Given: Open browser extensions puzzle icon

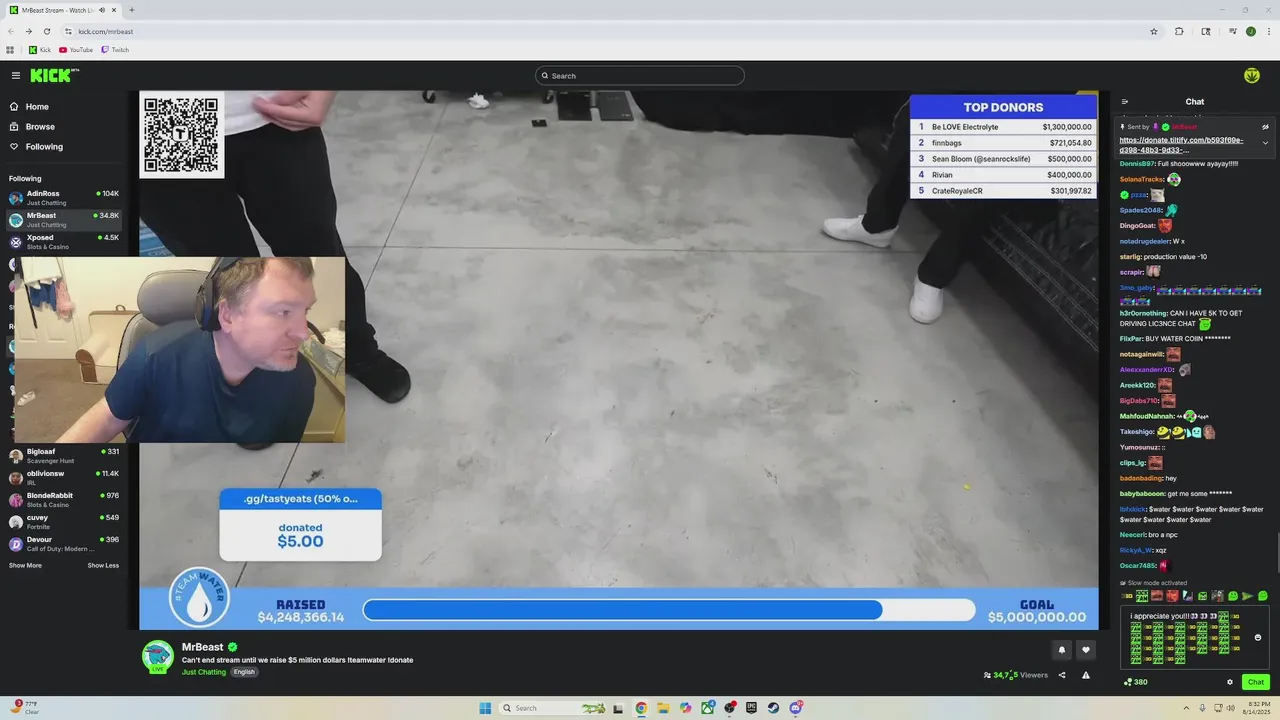Looking at the screenshot, I should point(1179,31).
